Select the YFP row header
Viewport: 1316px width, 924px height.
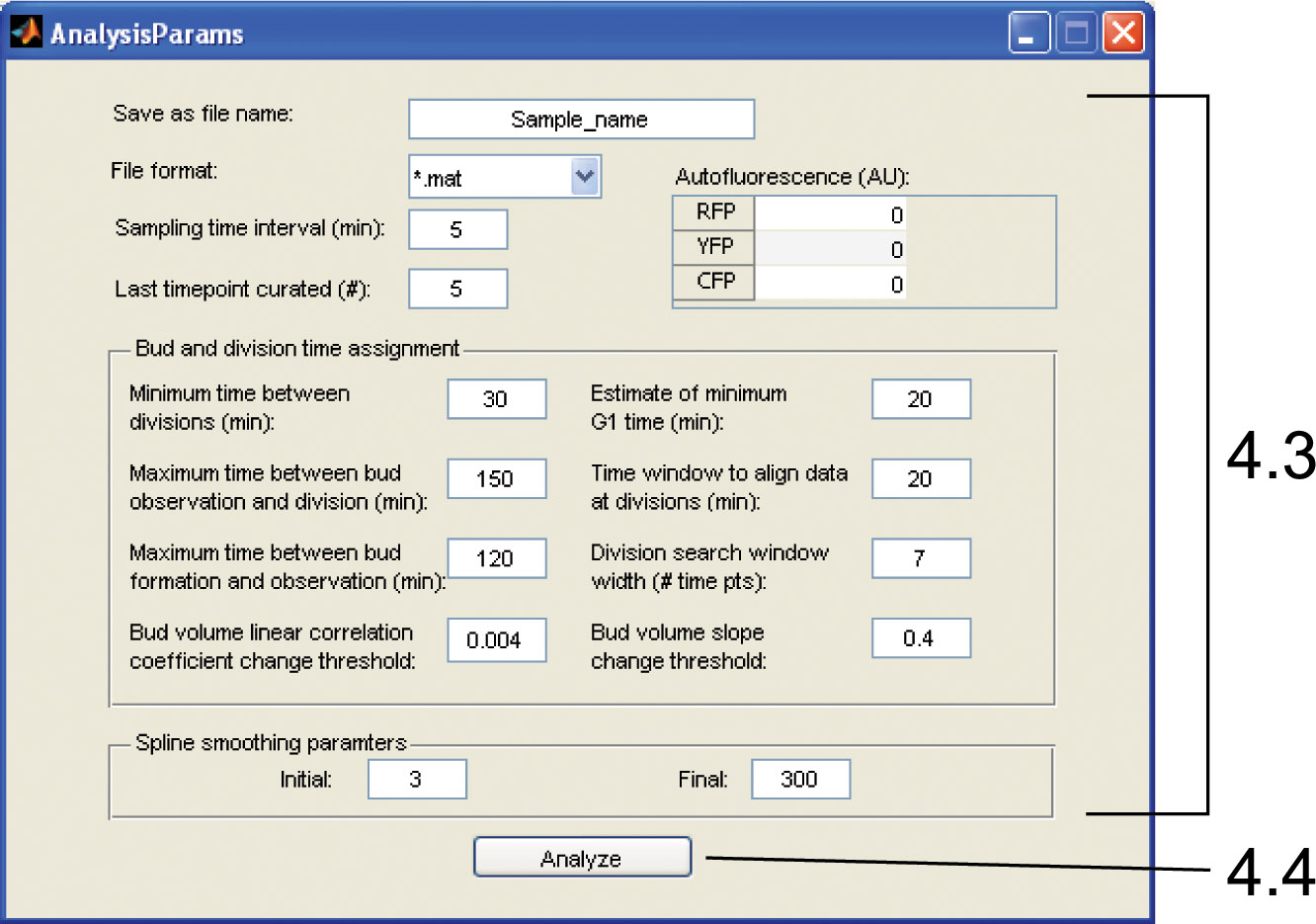(x=713, y=247)
